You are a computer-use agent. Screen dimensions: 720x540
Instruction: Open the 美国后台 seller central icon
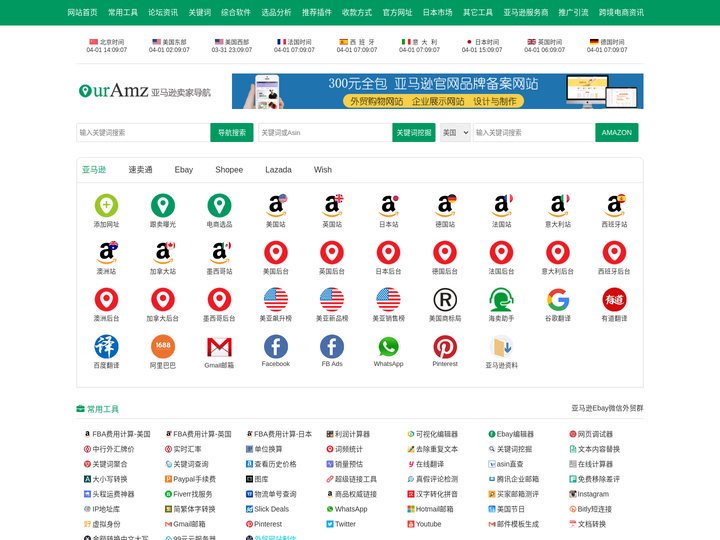click(x=276, y=253)
